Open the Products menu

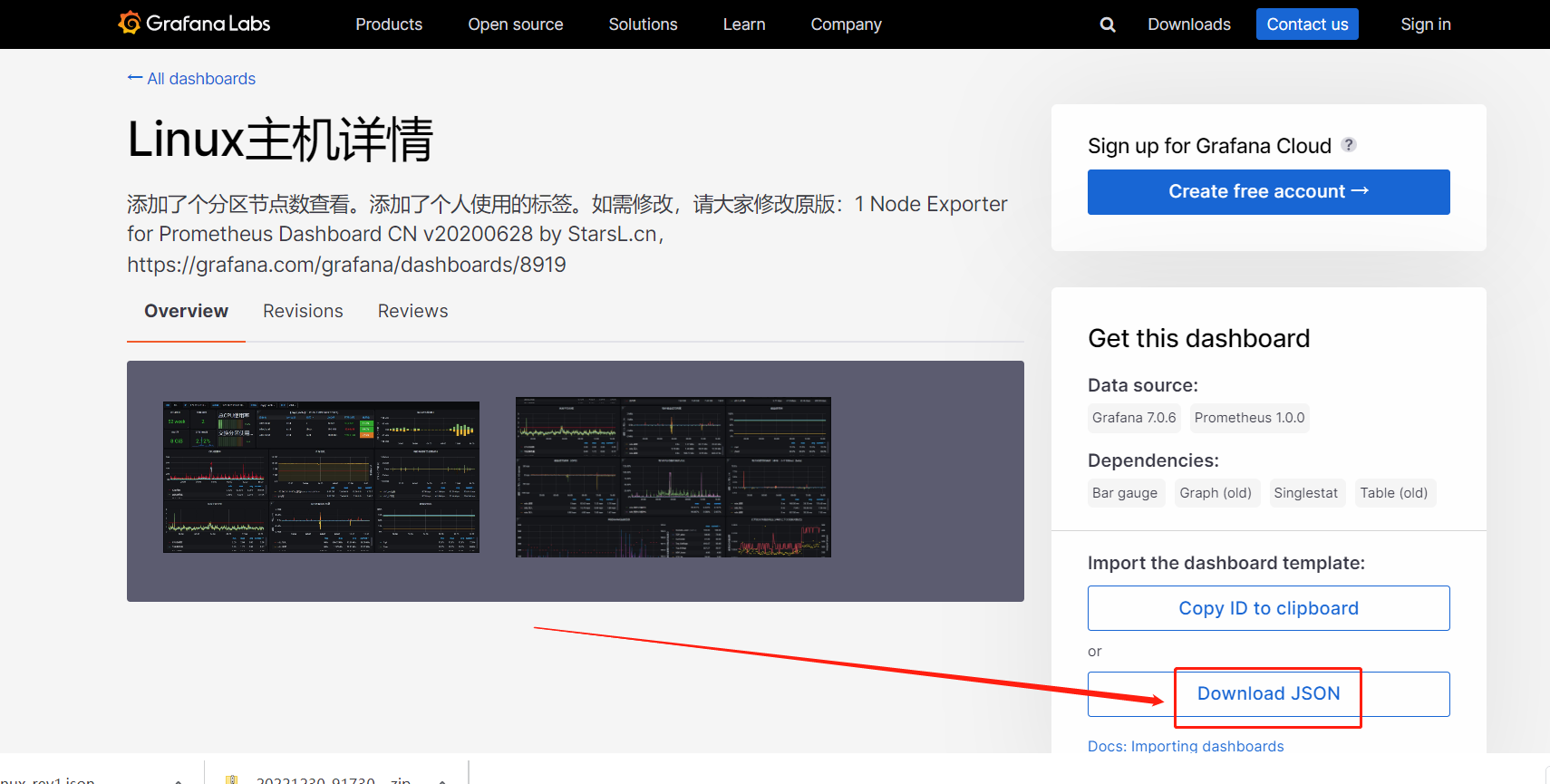pos(389,24)
